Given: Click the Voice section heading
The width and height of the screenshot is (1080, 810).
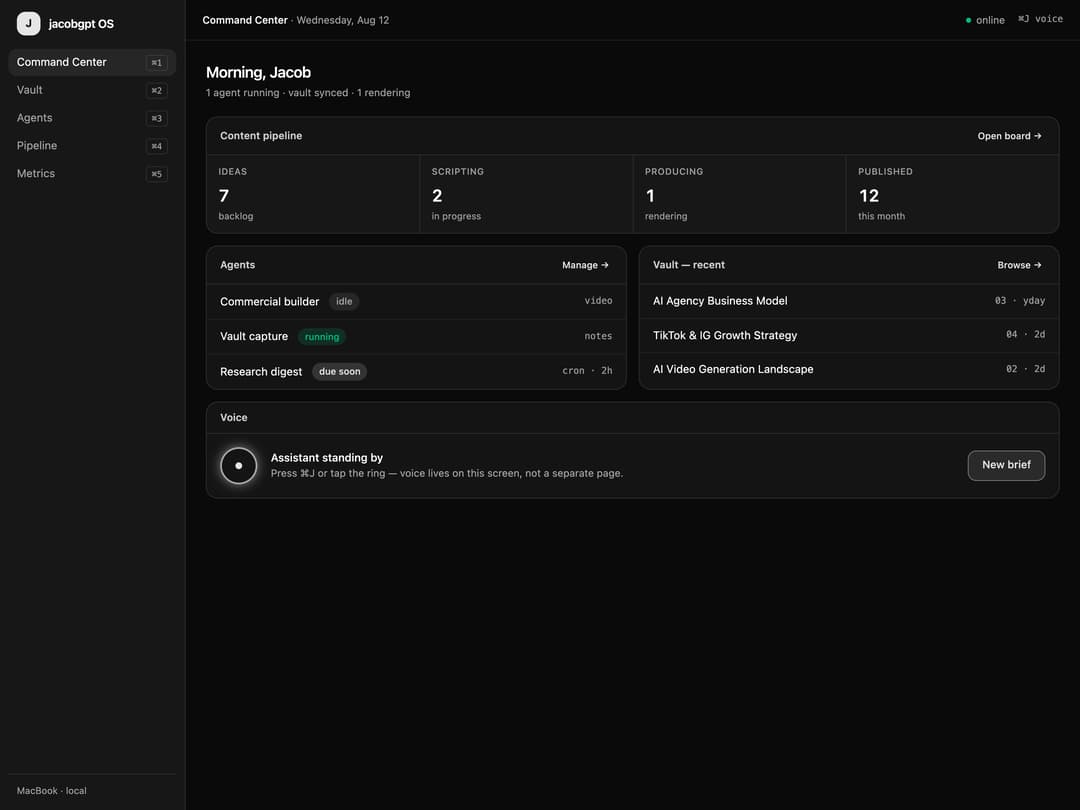Looking at the screenshot, I should tap(233, 417).
